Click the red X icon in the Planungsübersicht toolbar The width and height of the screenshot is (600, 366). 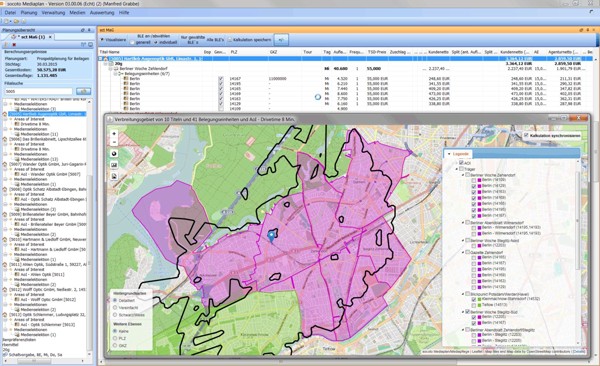[14, 45]
